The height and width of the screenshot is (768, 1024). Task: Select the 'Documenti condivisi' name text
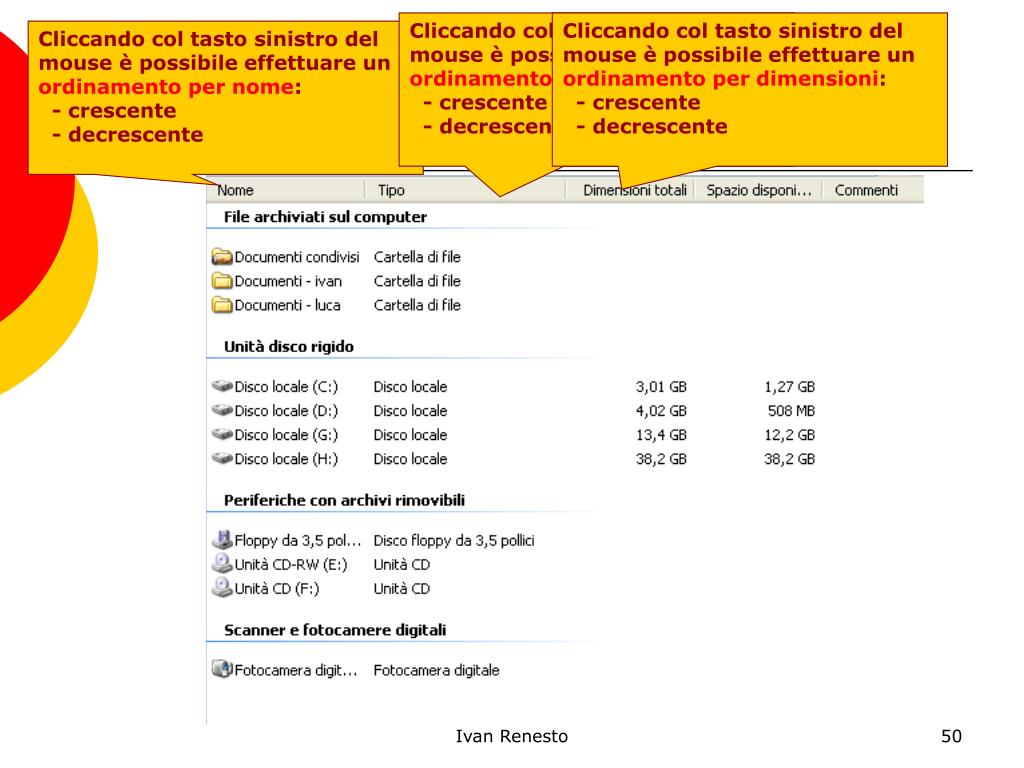click(x=296, y=257)
